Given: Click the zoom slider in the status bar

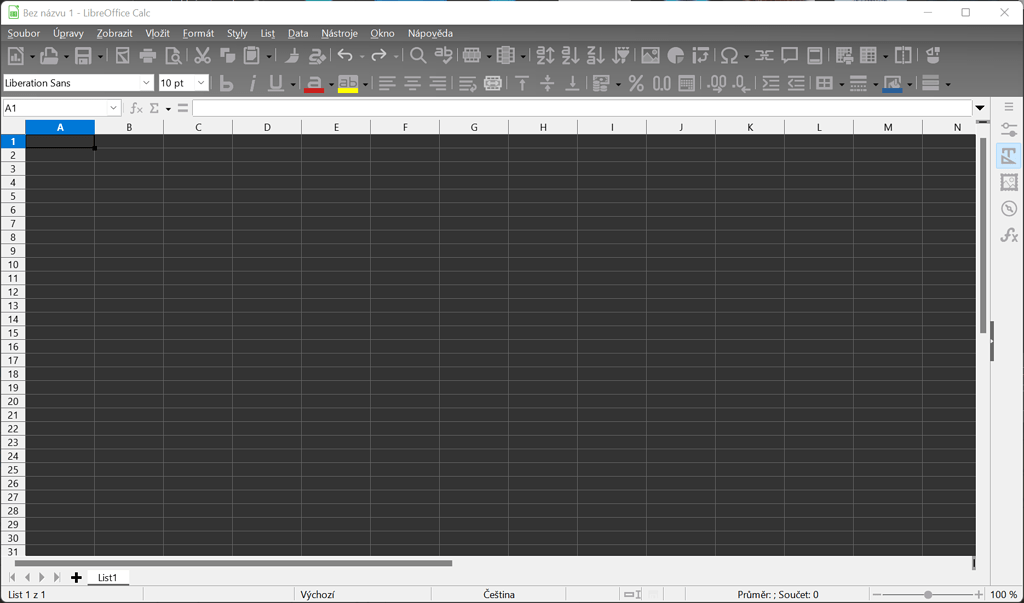Looking at the screenshot, I should click(x=927, y=593).
